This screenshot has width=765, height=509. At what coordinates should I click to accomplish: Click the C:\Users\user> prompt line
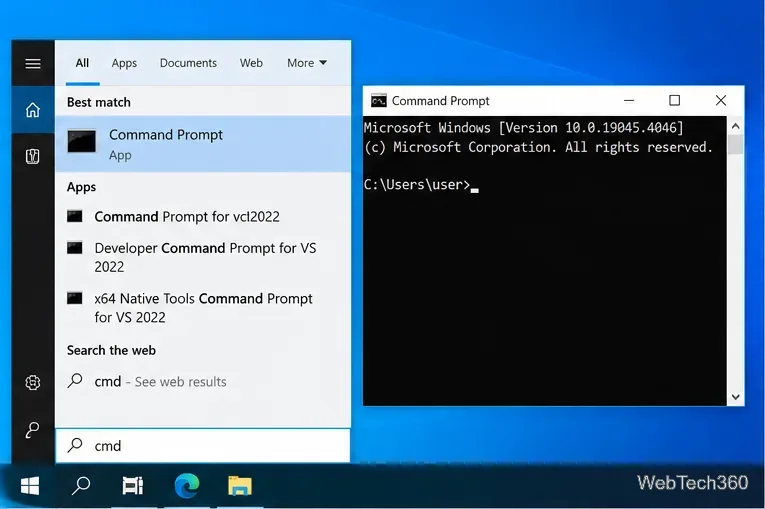422,185
